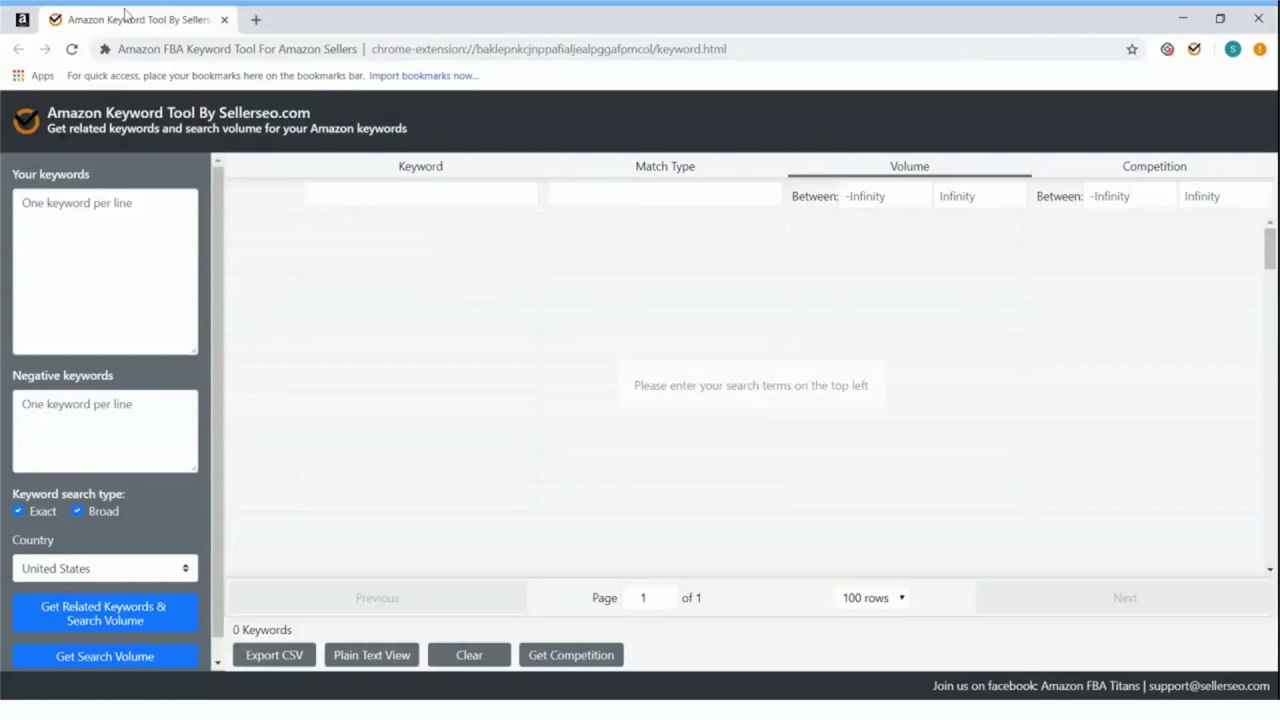Set Volume maximum filter field
Viewport: 1280px width, 720px height.
coord(980,196)
